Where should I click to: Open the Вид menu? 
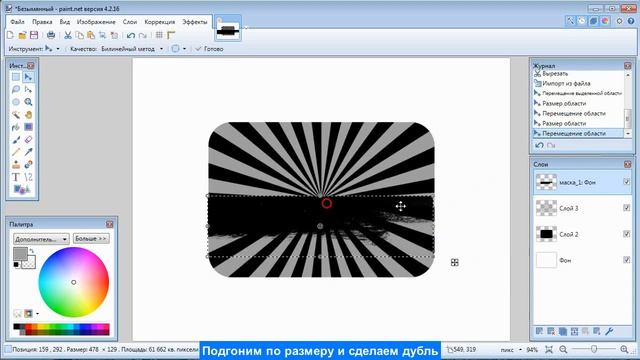tap(64, 22)
